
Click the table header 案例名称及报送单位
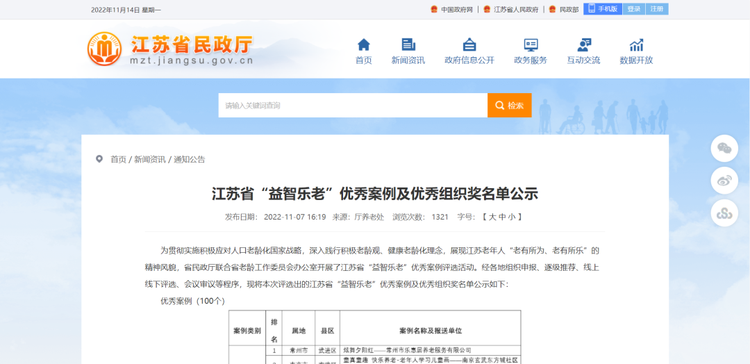[430, 331]
